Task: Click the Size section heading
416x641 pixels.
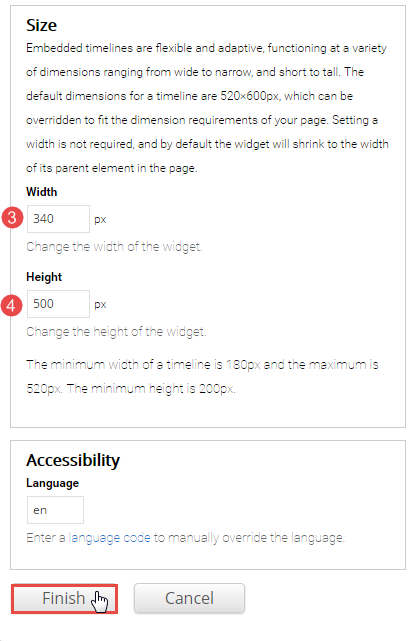Action: pos(41,25)
